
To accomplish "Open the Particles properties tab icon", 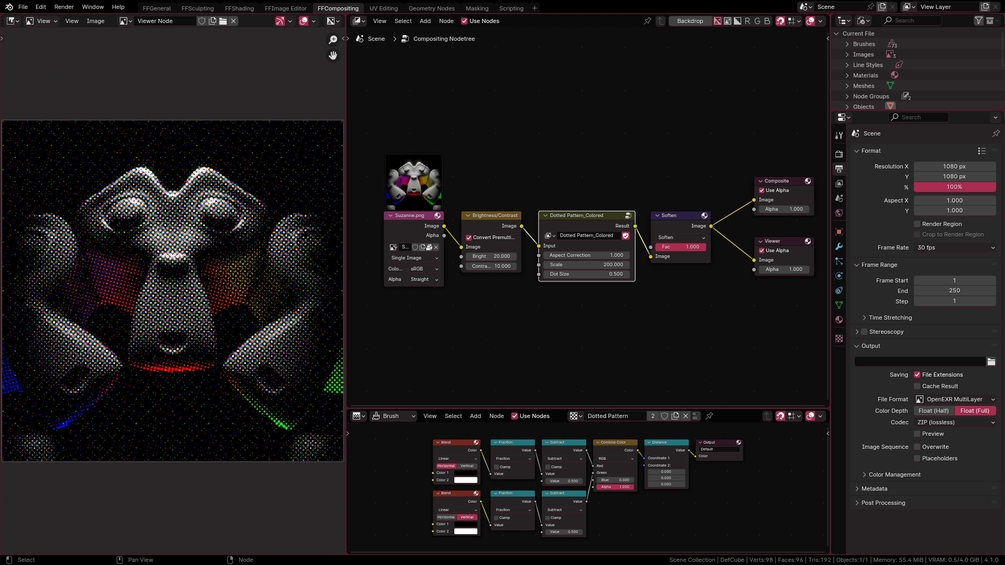I will [x=839, y=261].
